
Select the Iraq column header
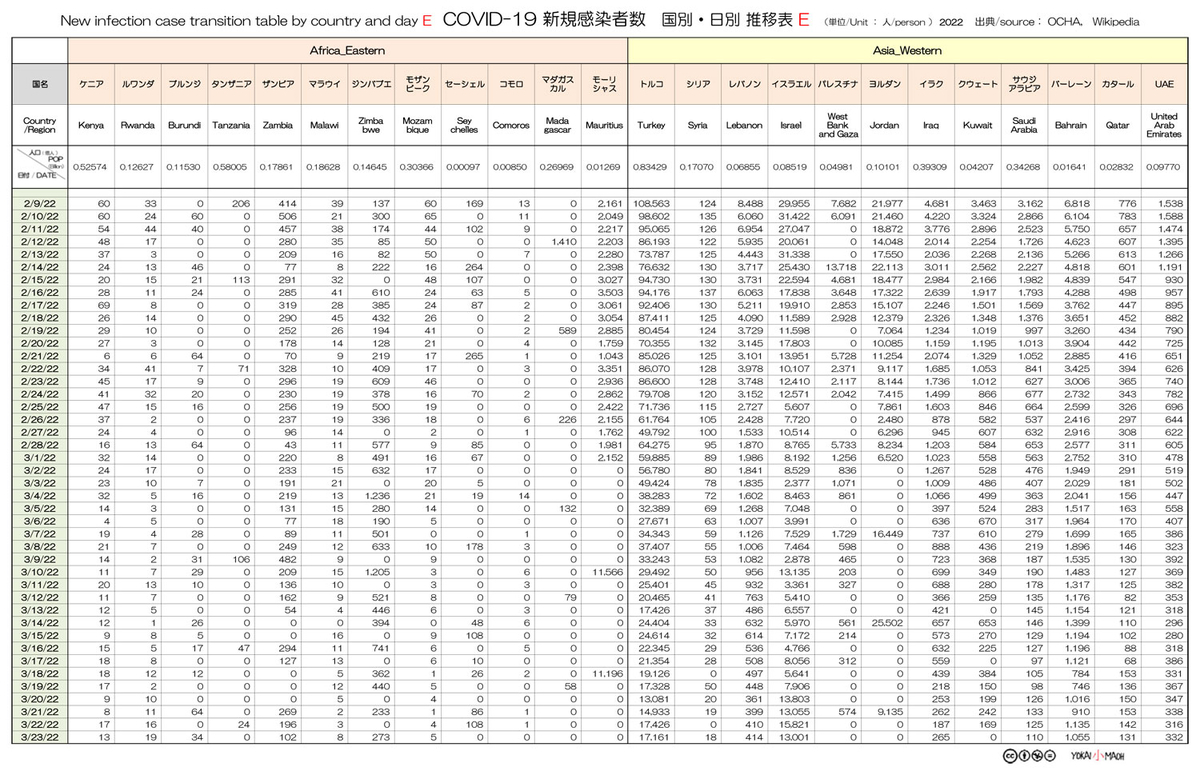[931, 127]
